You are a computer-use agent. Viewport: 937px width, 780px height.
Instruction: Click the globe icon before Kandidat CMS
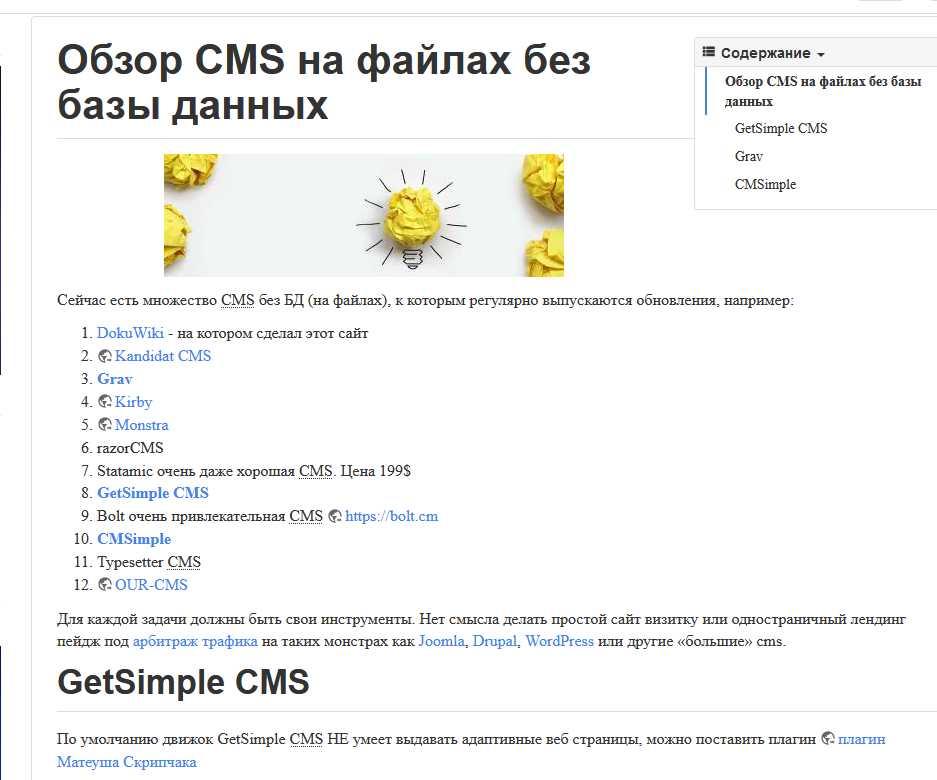pyautogui.click(x=105, y=356)
